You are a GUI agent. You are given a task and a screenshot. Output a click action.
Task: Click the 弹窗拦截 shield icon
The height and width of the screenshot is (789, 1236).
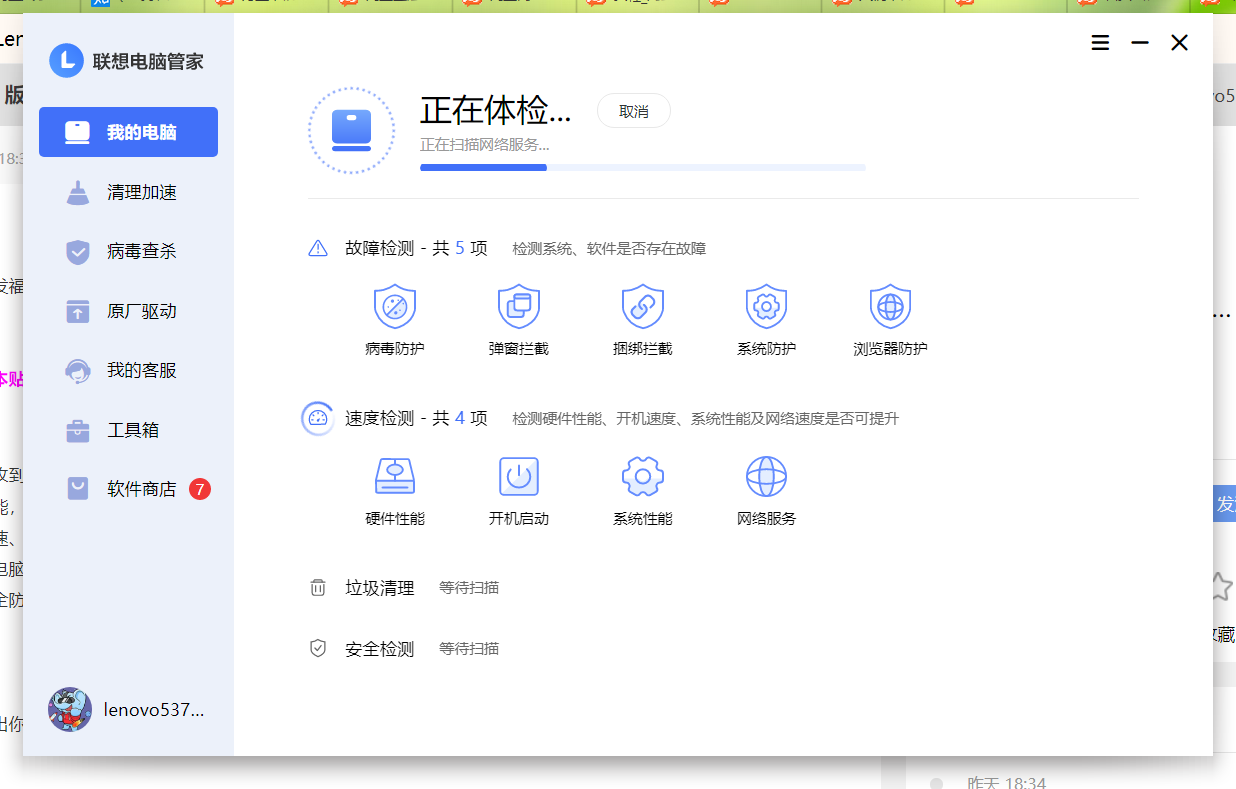[519, 306]
